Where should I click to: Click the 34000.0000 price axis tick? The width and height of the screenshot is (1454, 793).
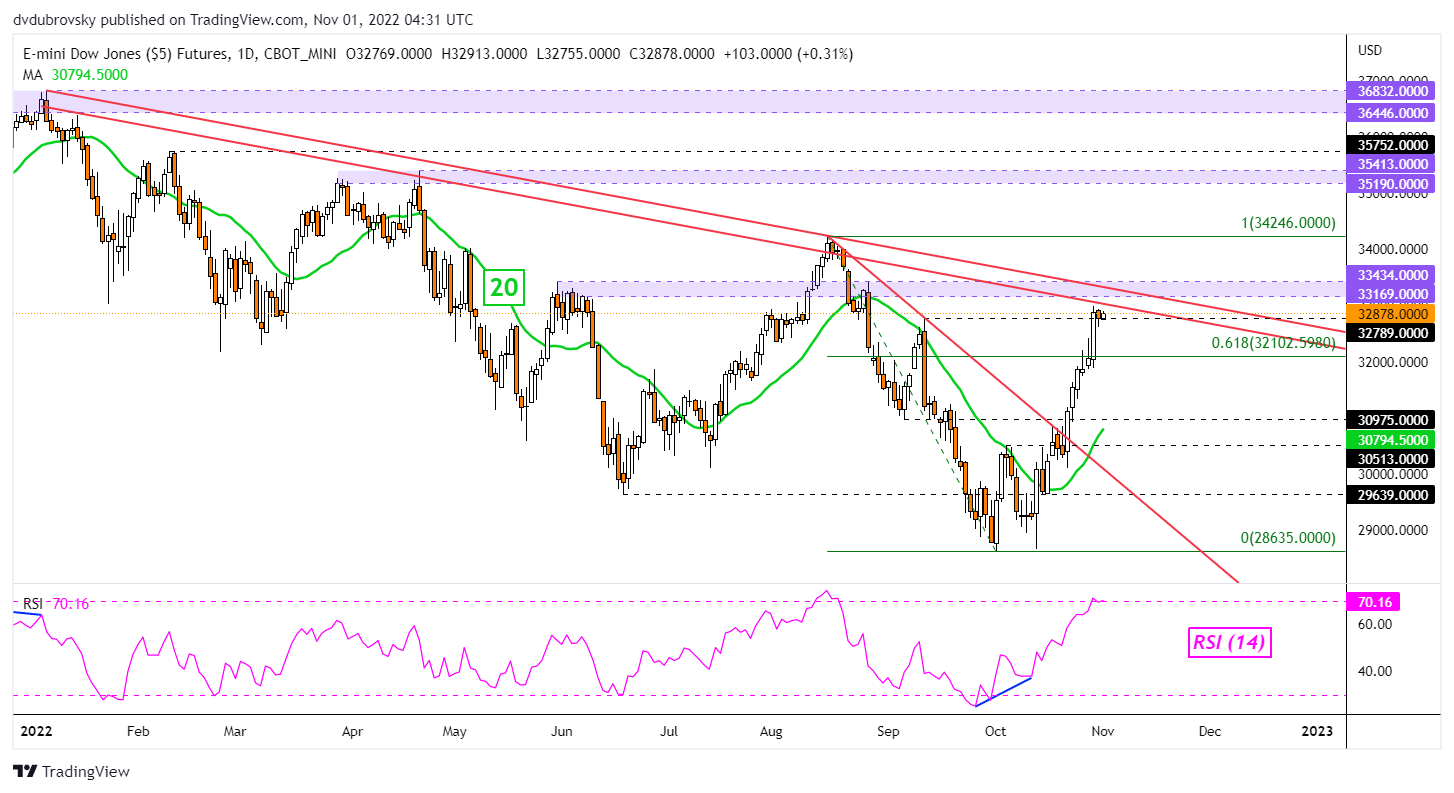tap(1392, 249)
